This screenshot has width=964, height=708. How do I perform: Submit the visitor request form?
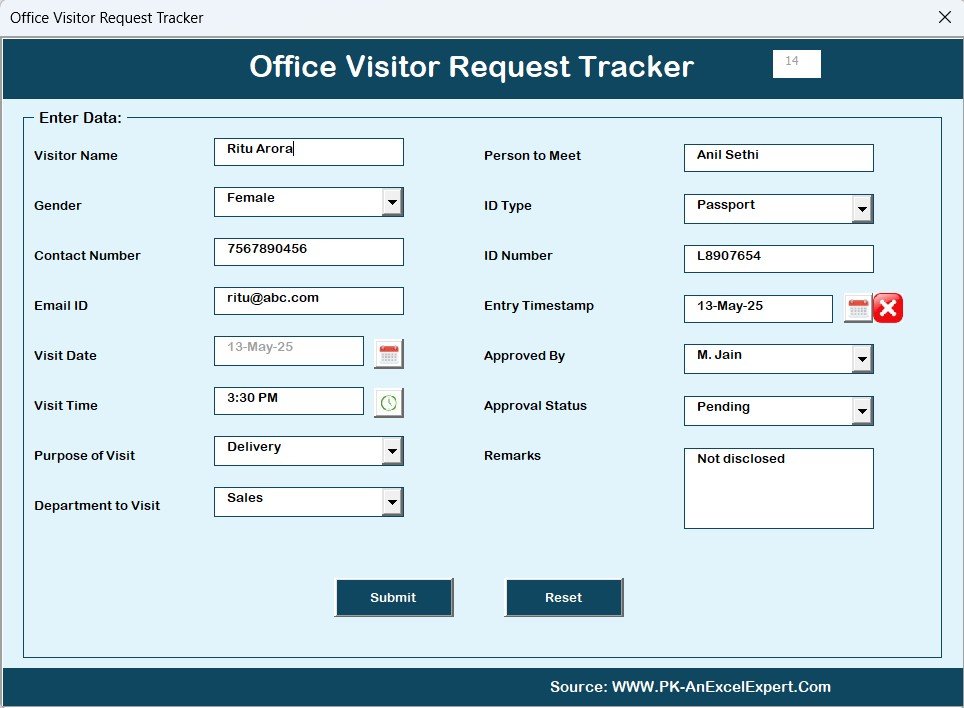393,597
